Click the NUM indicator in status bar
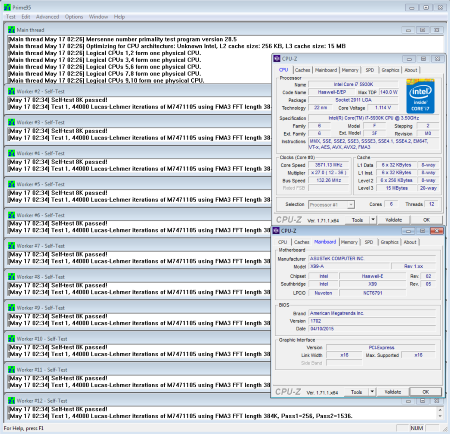This screenshot has width=450, height=434. point(417,428)
